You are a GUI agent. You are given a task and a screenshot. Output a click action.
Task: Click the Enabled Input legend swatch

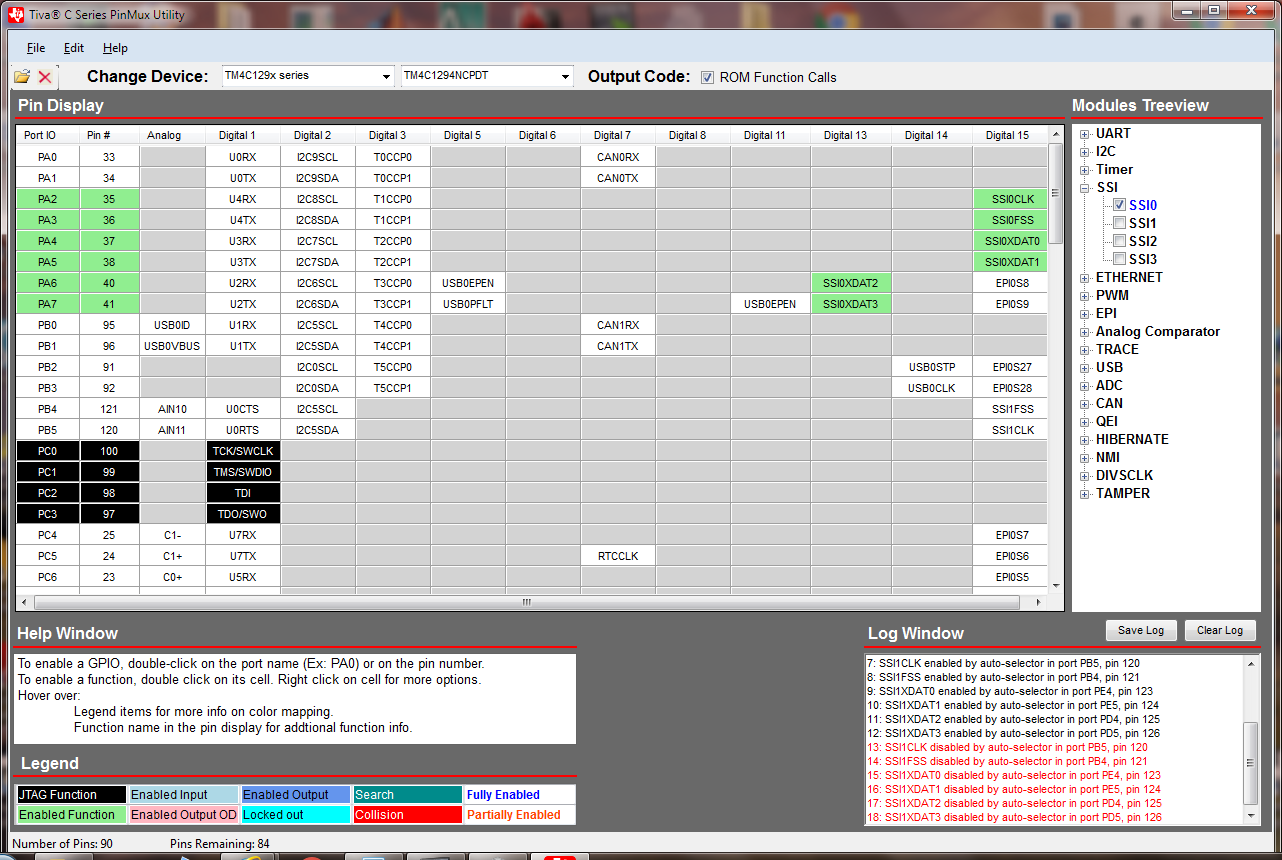(x=183, y=795)
